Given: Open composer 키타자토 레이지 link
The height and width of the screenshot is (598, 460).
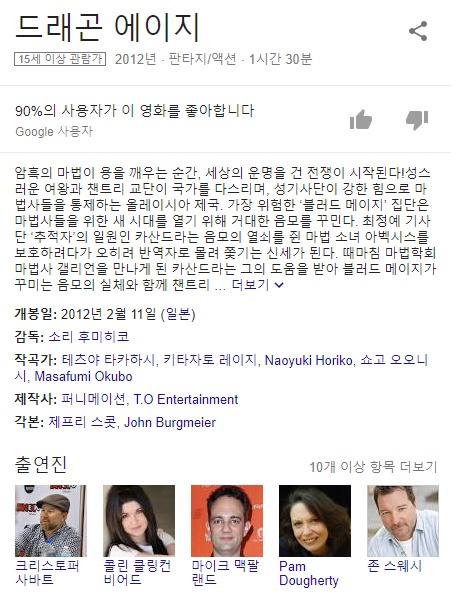Looking at the screenshot, I should 210,360.
